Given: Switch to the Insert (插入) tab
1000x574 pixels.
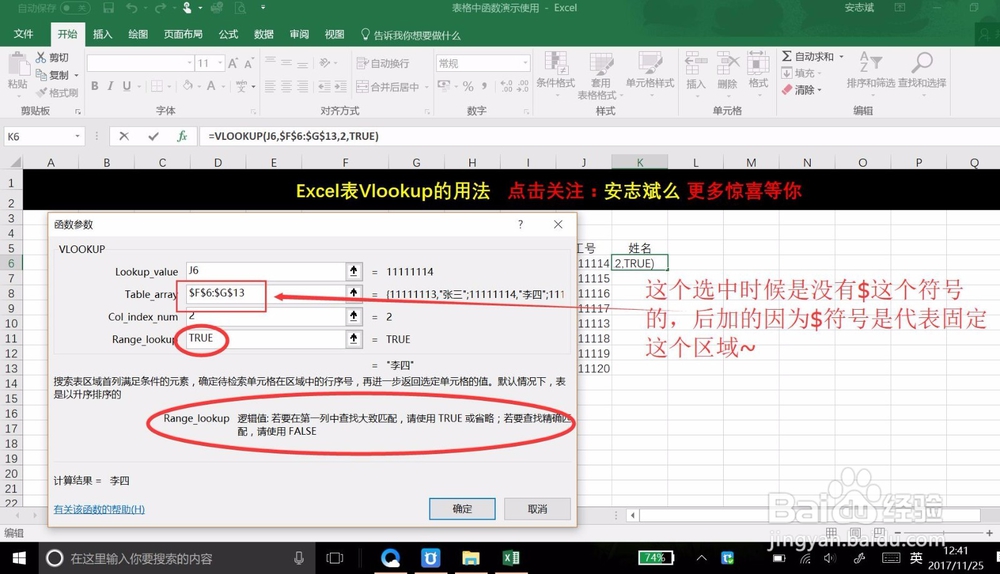Looking at the screenshot, I should coord(103,34).
